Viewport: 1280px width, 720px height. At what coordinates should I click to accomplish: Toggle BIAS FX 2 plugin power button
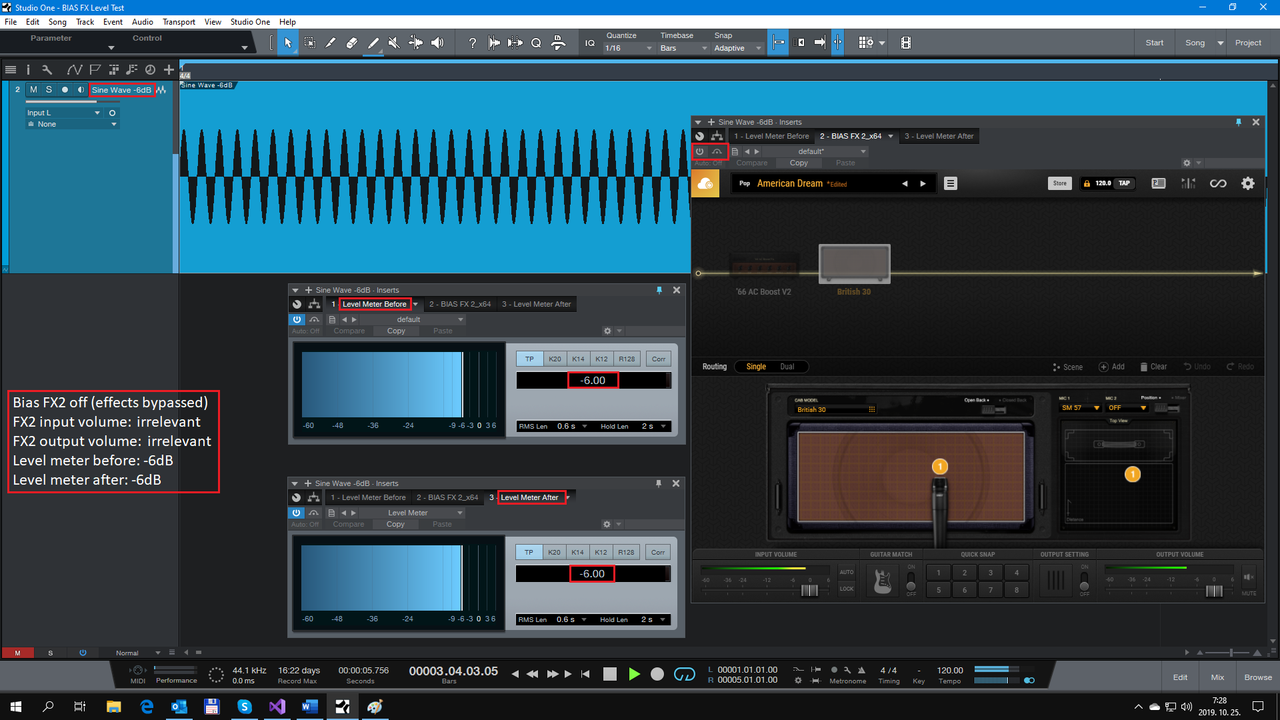coord(700,151)
